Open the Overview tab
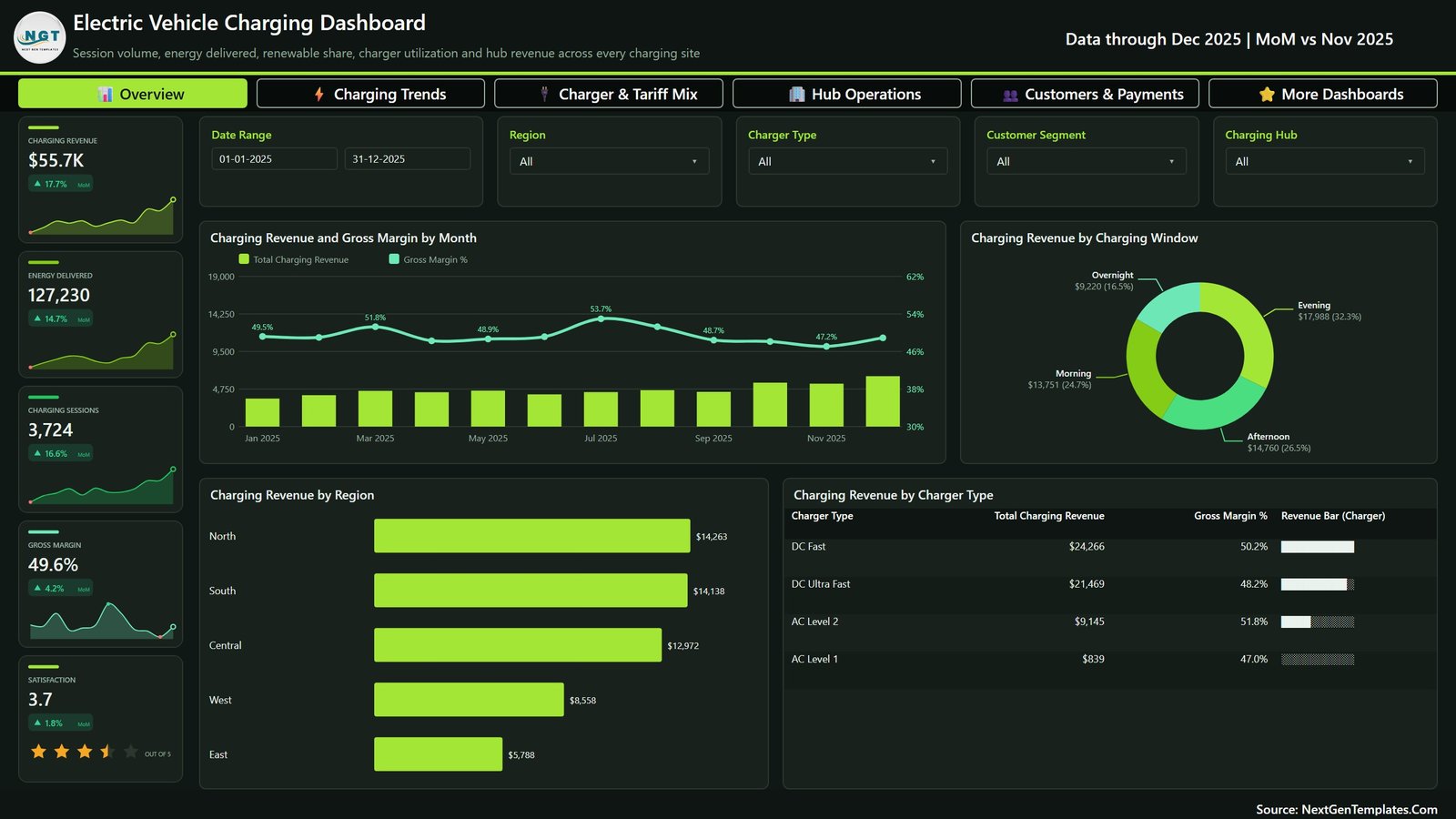Screen dimensions: 1456x819 pos(133,94)
